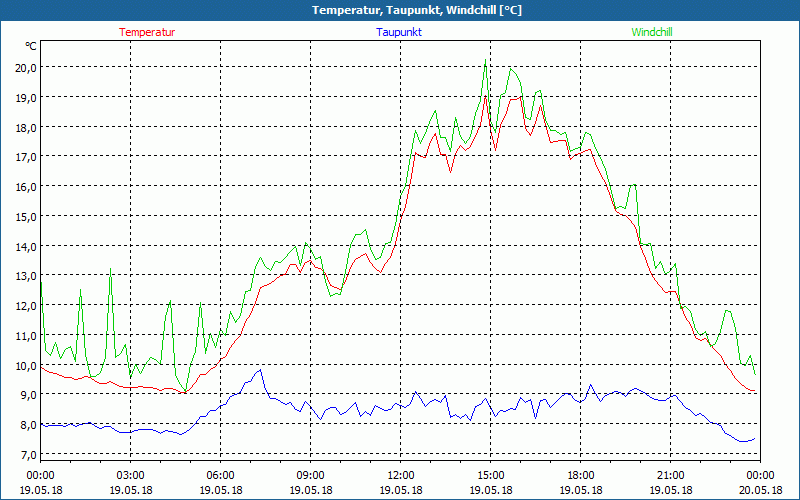The image size is (800, 500).
Task: Click the 15,0 y-axis value
Action: [x=26, y=216]
